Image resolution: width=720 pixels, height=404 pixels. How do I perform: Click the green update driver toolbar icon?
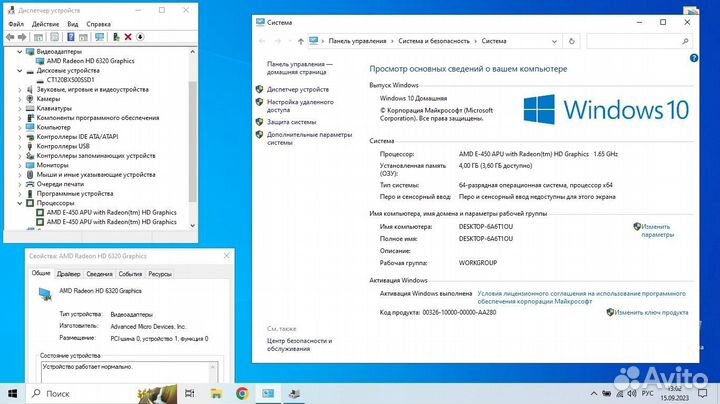tap(116, 37)
